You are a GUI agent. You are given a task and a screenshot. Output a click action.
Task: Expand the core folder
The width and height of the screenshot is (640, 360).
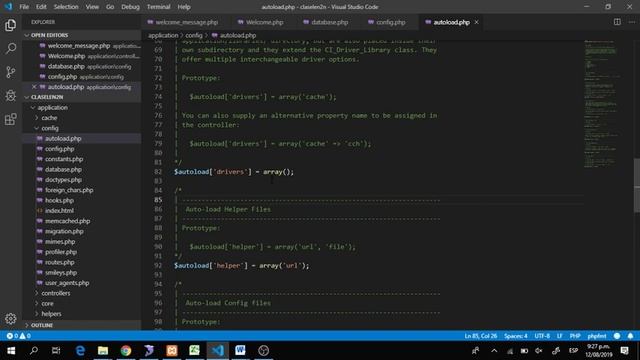47,304
